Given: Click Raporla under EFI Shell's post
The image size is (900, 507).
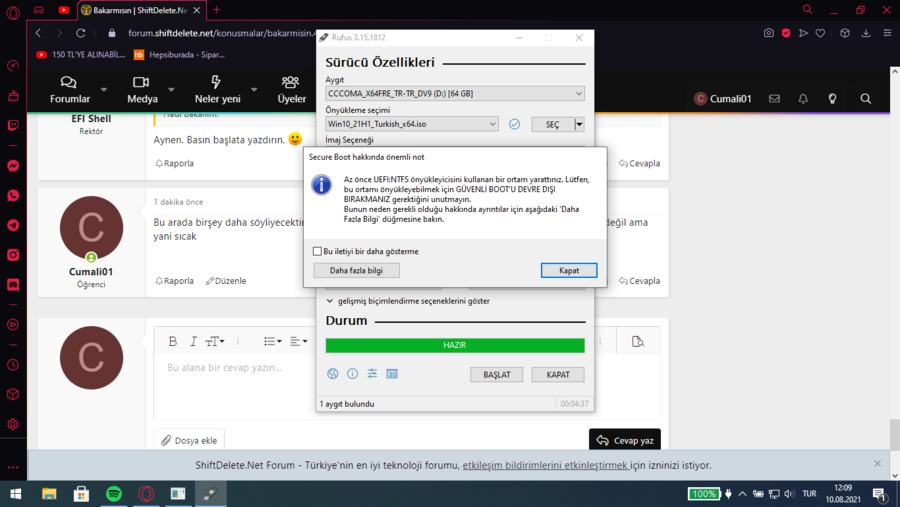Looking at the screenshot, I should coord(174,164).
